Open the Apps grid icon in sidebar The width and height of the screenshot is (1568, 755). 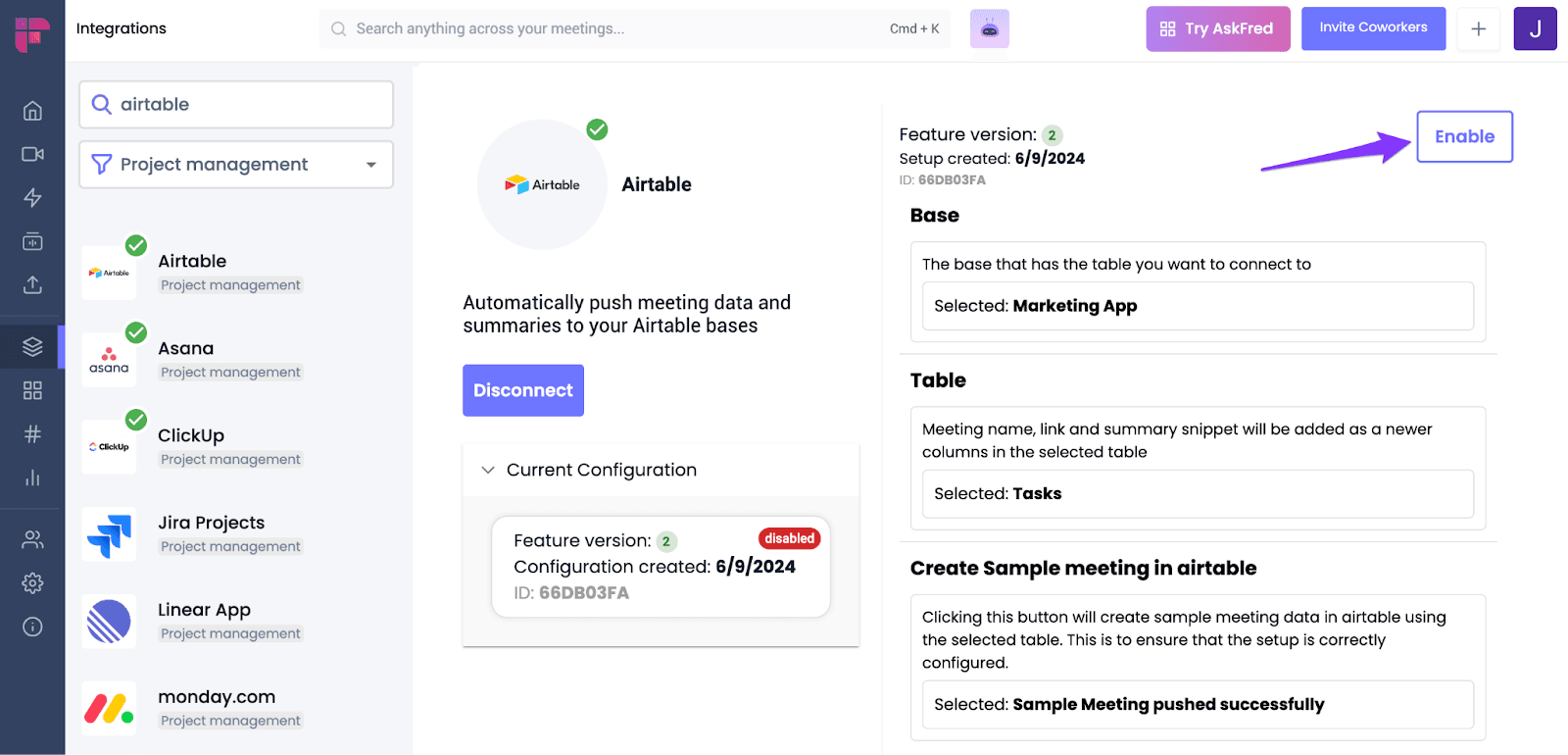(x=32, y=390)
